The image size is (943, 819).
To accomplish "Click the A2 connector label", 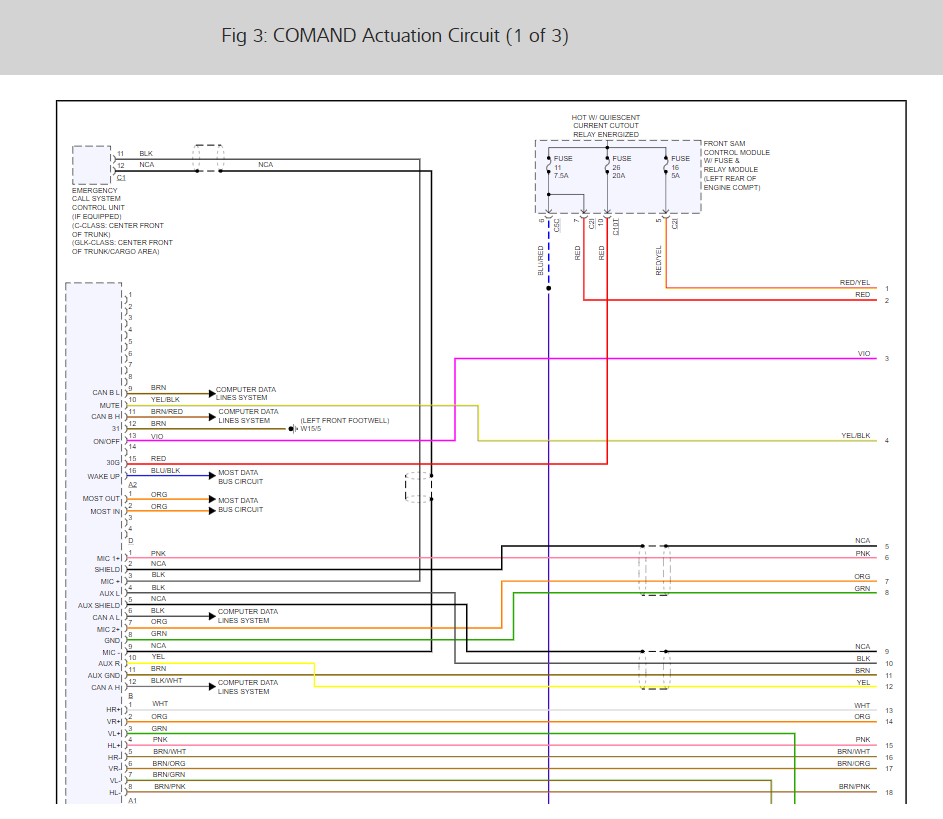I will (132, 485).
